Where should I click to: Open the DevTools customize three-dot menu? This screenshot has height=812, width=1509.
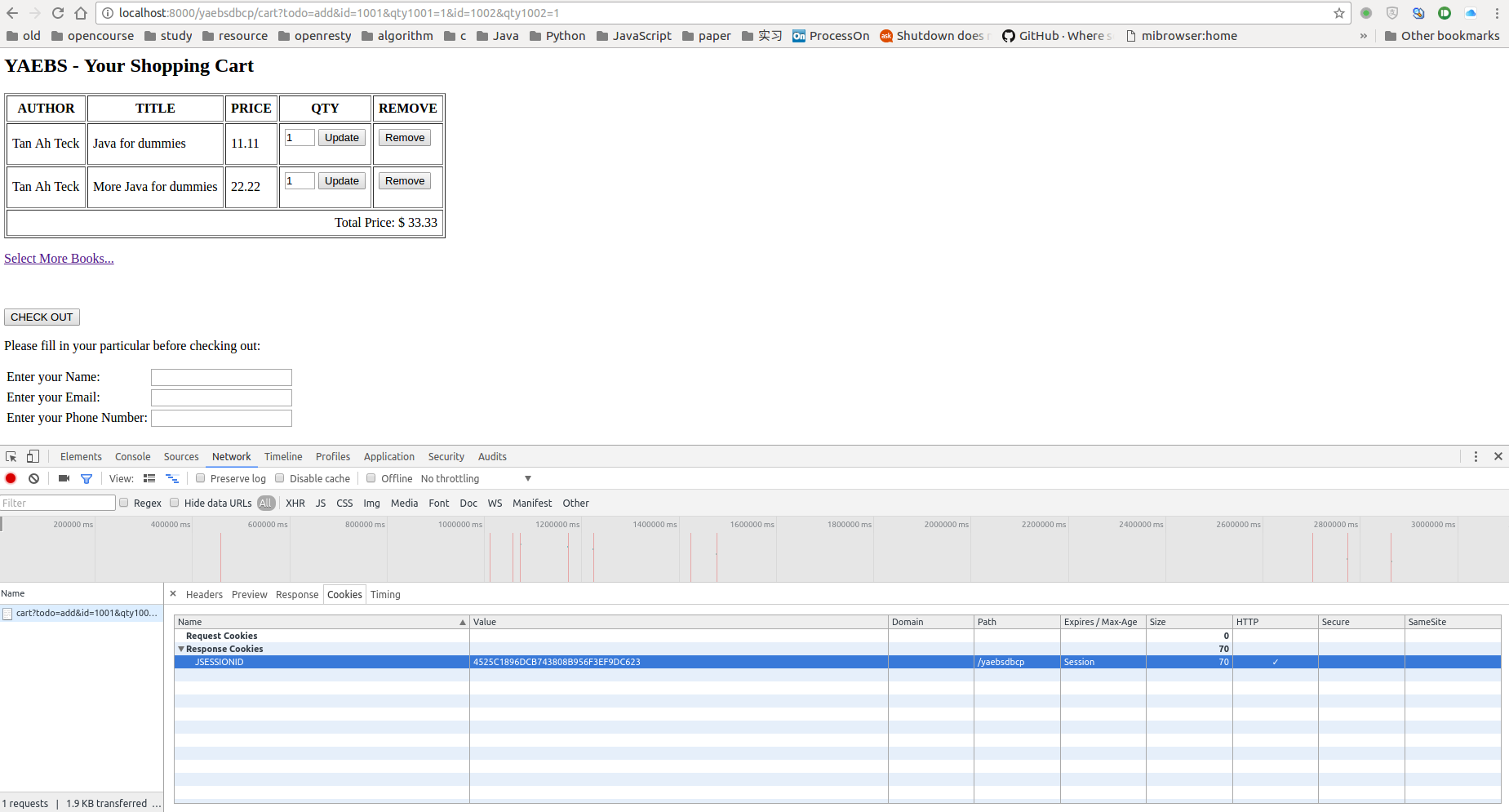(x=1476, y=456)
